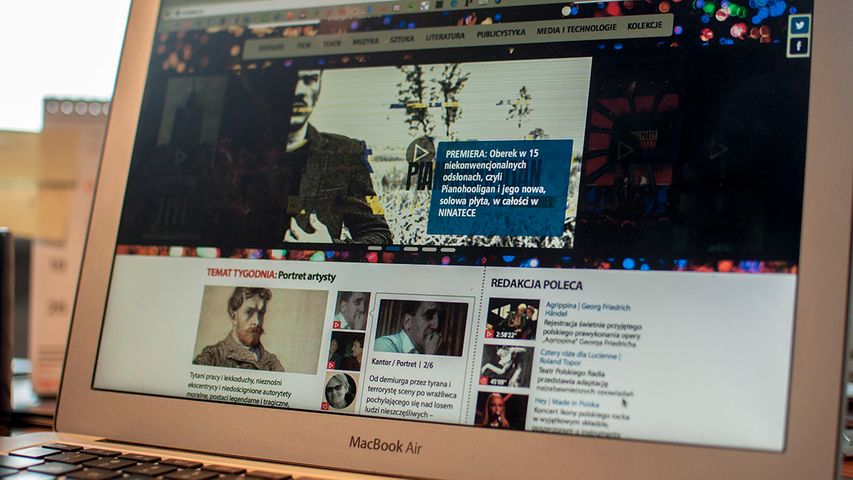This screenshot has height=480, width=853.
Task: Play the Pianohooligan featured video
Action: coord(420,152)
